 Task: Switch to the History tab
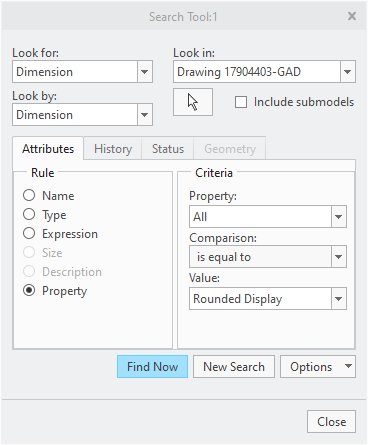point(113,149)
